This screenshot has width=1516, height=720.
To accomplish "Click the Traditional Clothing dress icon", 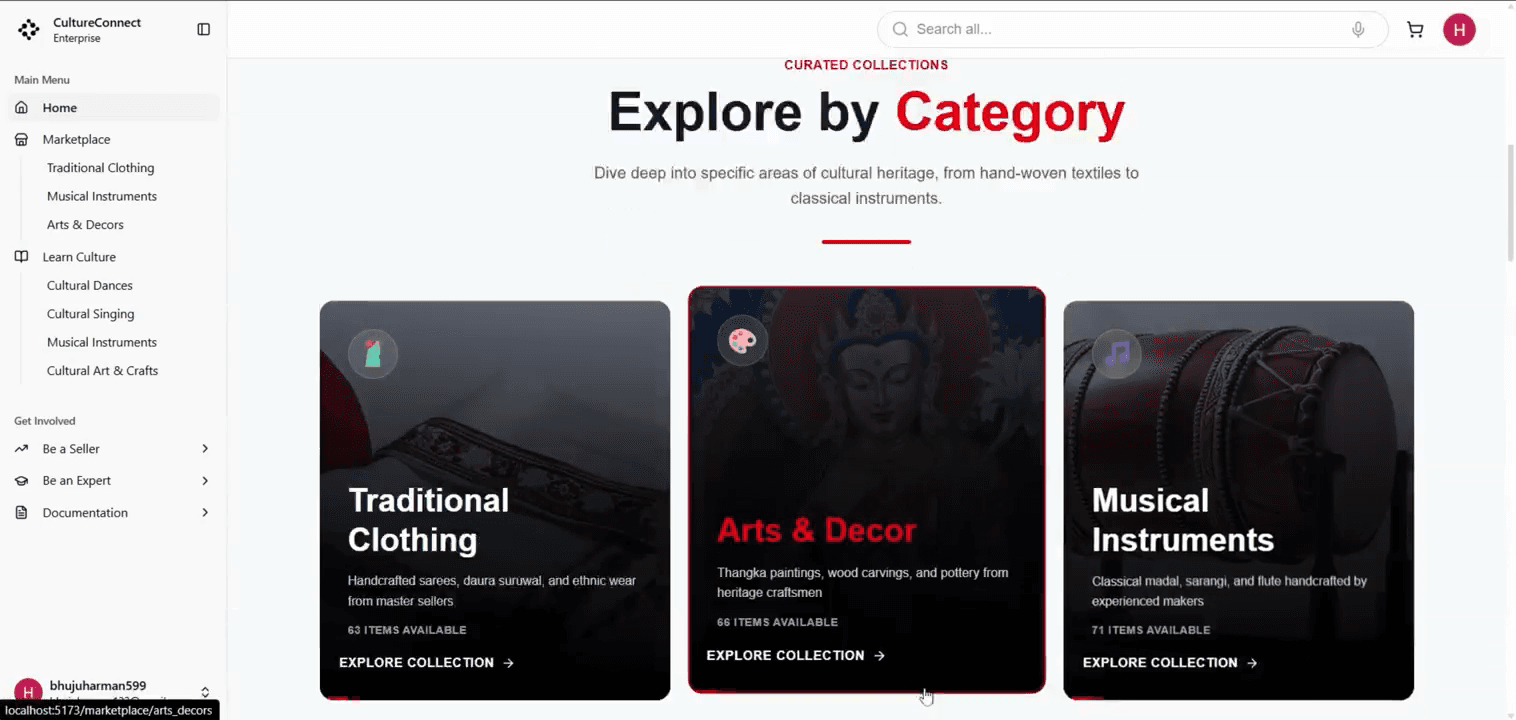I will point(373,353).
